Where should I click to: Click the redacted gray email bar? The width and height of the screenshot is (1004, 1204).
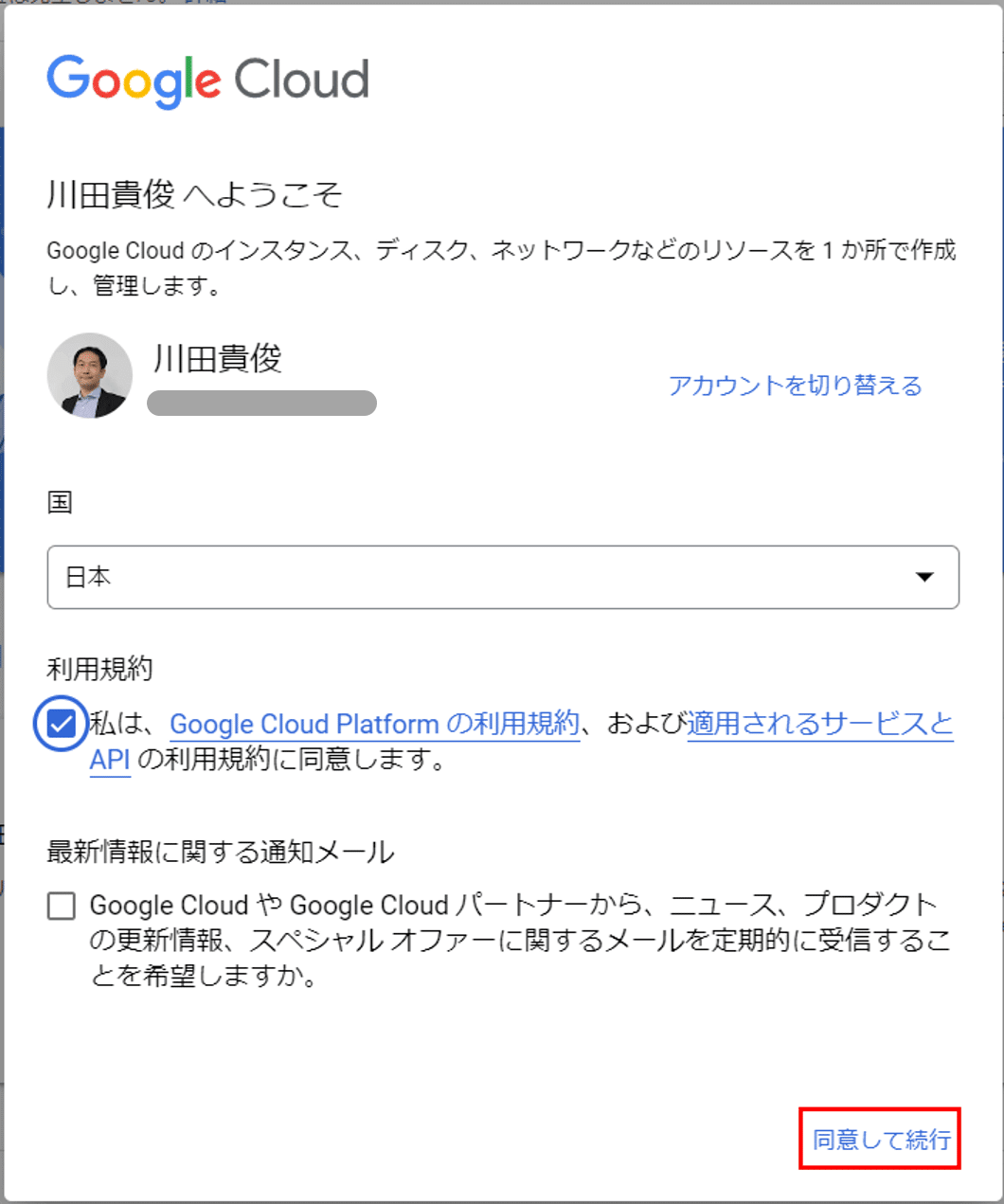tap(261, 404)
